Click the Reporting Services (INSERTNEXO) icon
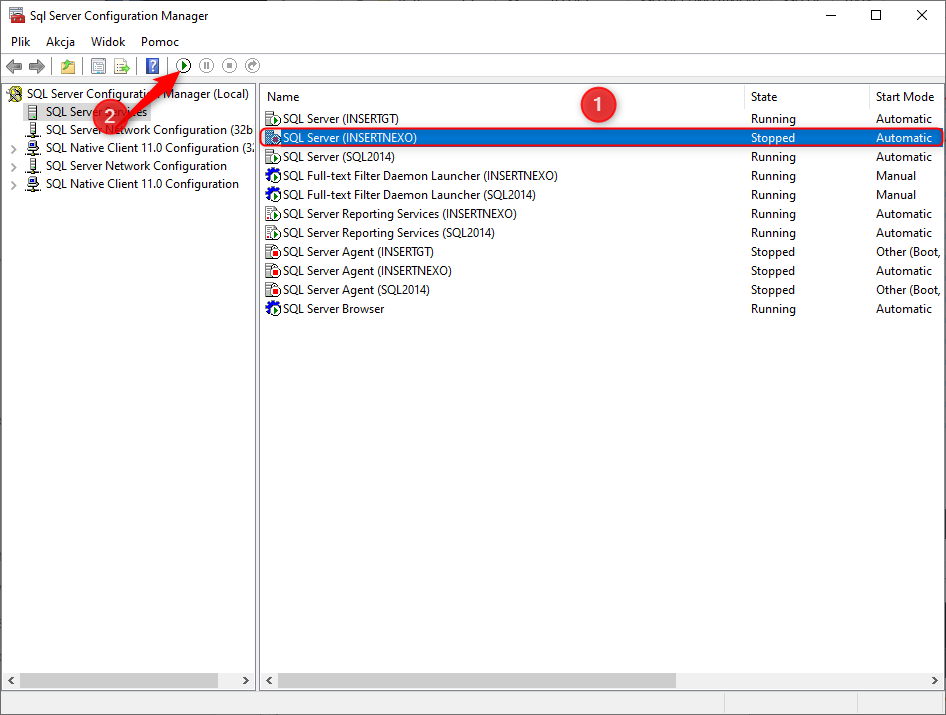Screen dimensions: 946x715 (x=273, y=214)
